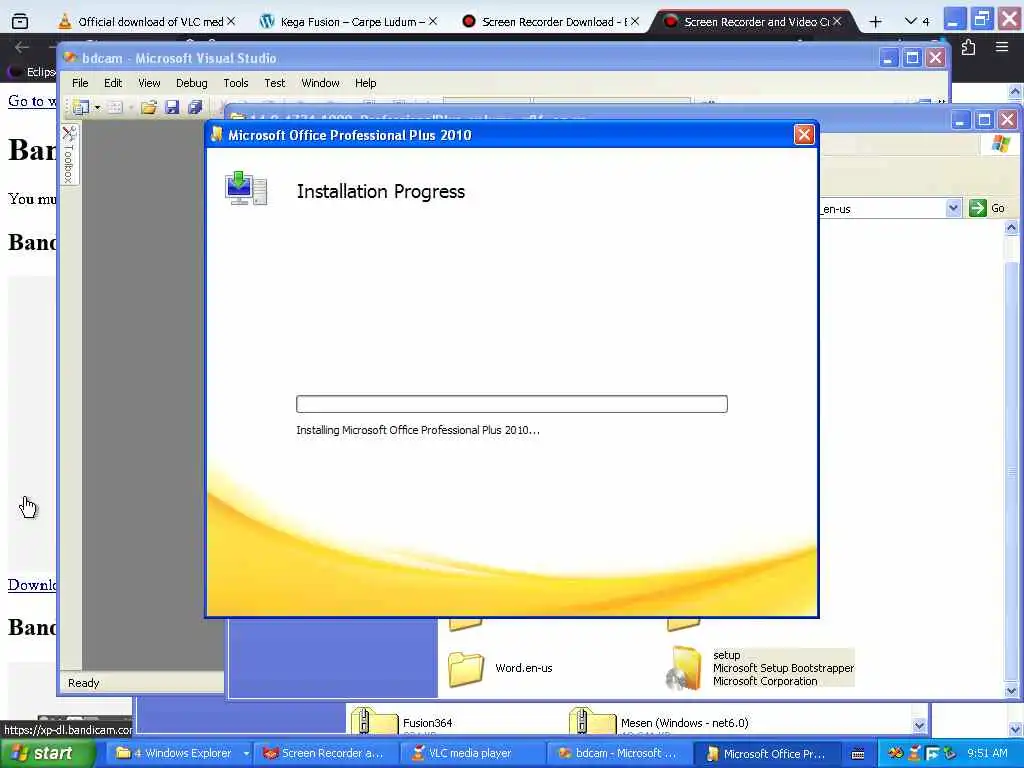Image resolution: width=1024 pixels, height=768 pixels.
Task: Click the Download link on the webpage
Action: point(32,584)
